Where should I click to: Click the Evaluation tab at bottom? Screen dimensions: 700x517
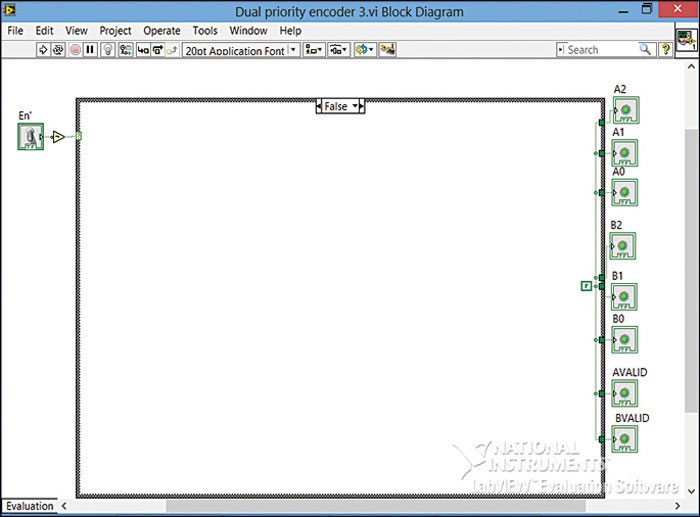[x=29, y=506]
